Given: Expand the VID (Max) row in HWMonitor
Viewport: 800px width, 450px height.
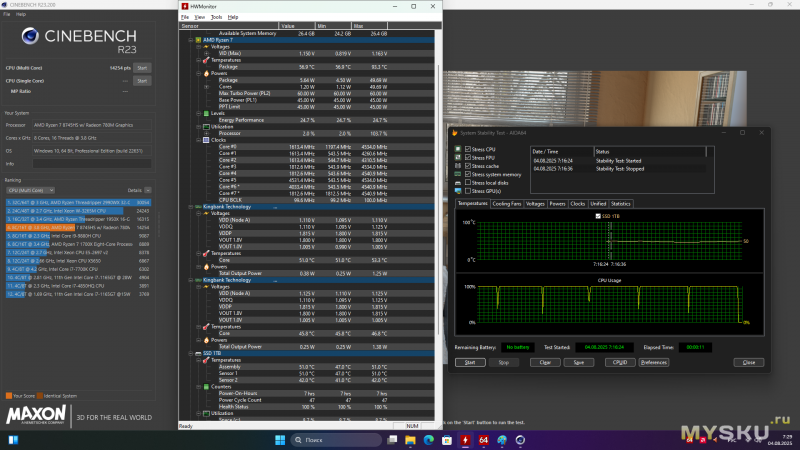Looking at the screenshot, I should tap(206, 54).
